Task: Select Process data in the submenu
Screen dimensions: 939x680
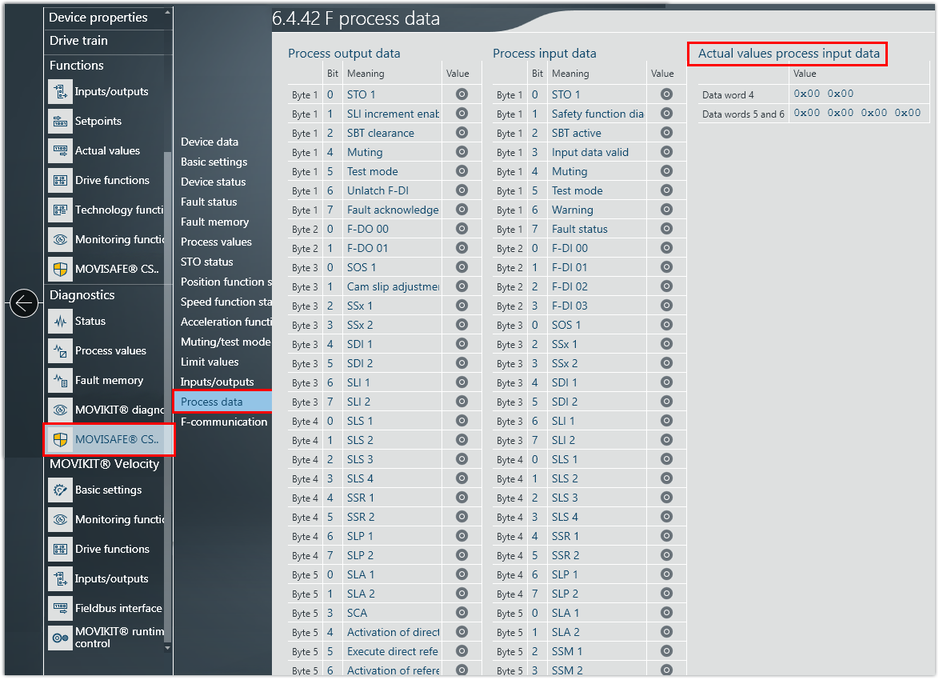Action: point(212,402)
